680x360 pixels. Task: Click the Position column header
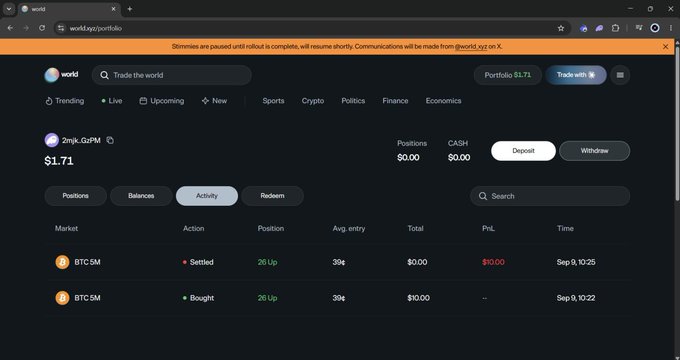tap(271, 228)
